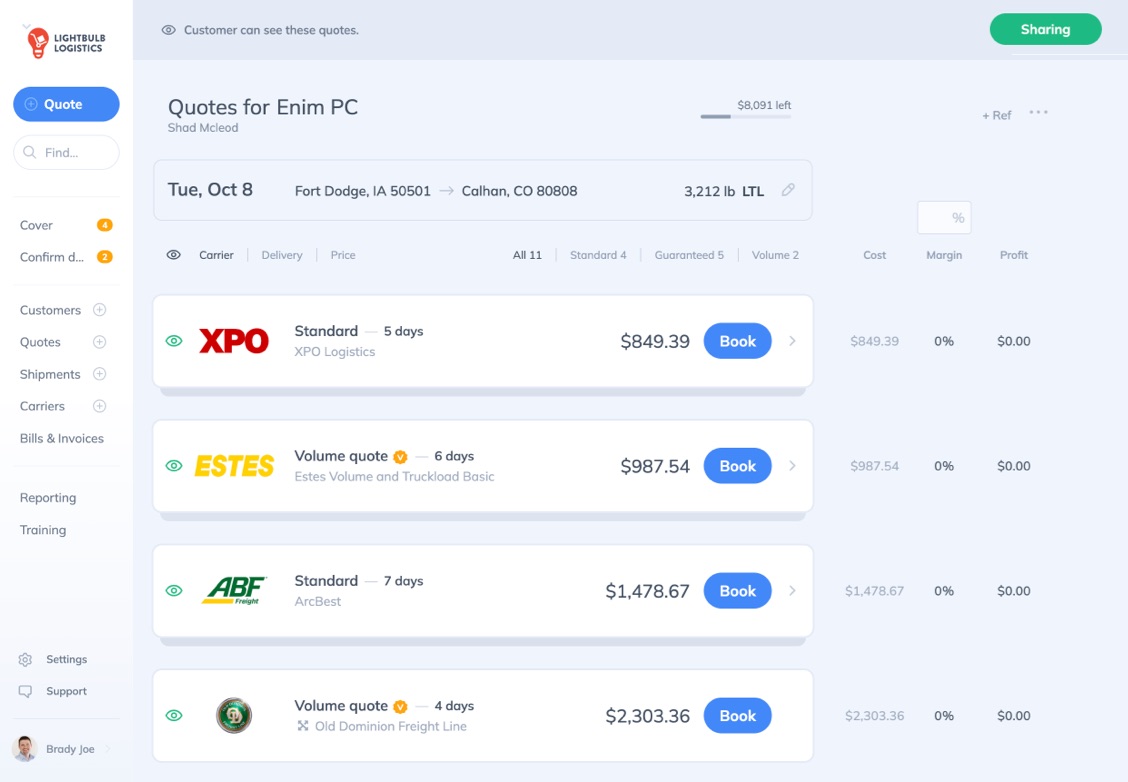Click the $8,091 left budget progress bar

[745, 116]
